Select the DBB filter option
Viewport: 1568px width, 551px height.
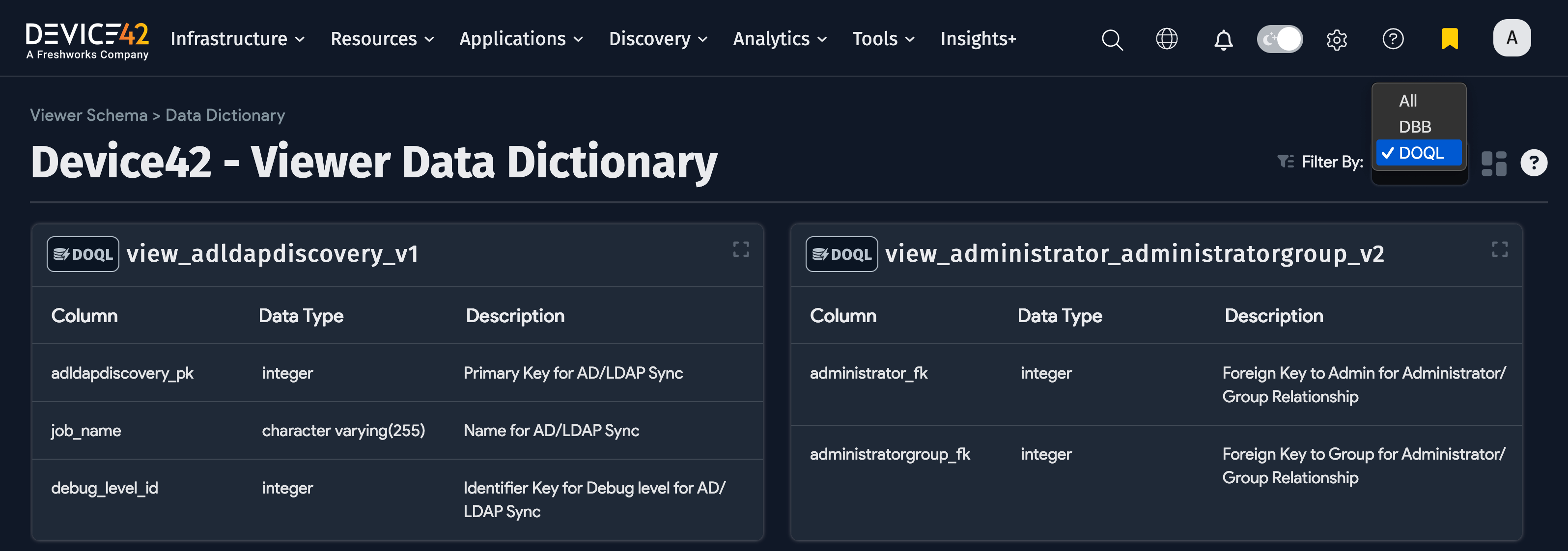point(1416,127)
